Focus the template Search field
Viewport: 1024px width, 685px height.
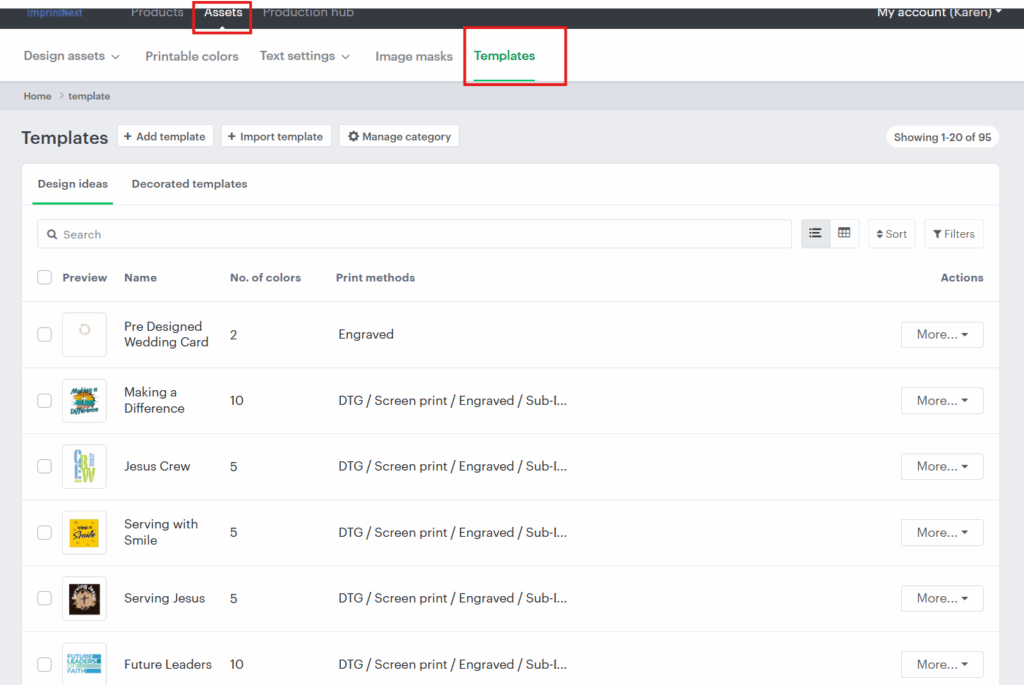click(414, 234)
